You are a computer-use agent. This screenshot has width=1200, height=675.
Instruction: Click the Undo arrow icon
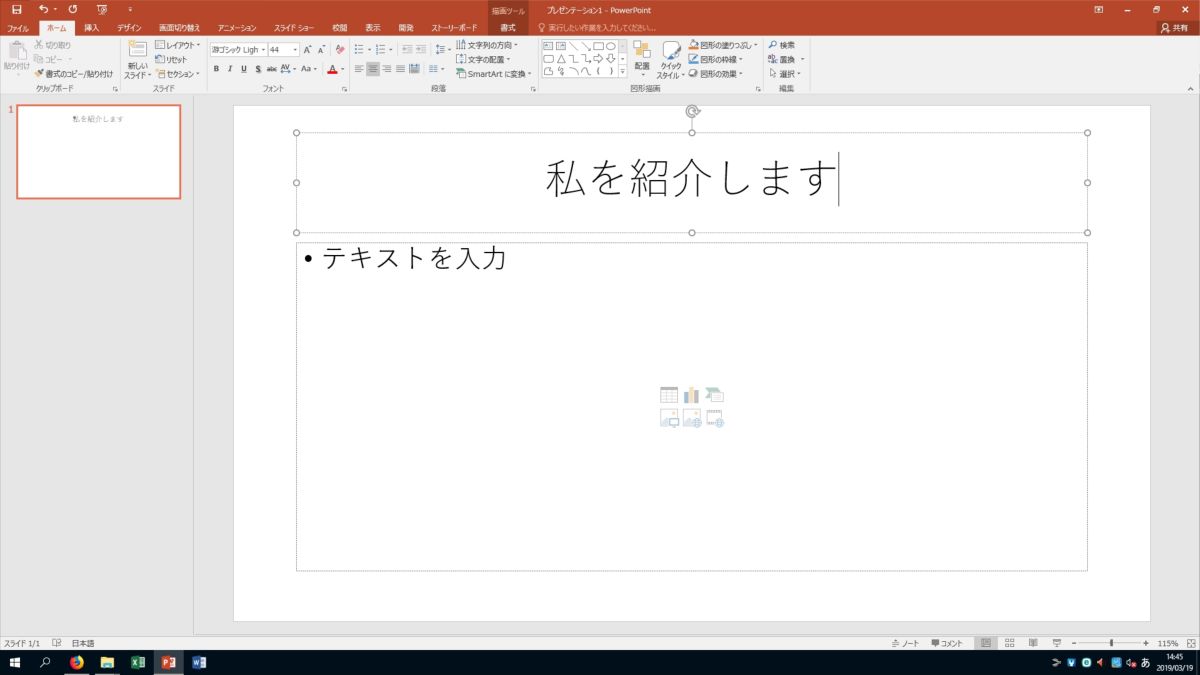43,9
